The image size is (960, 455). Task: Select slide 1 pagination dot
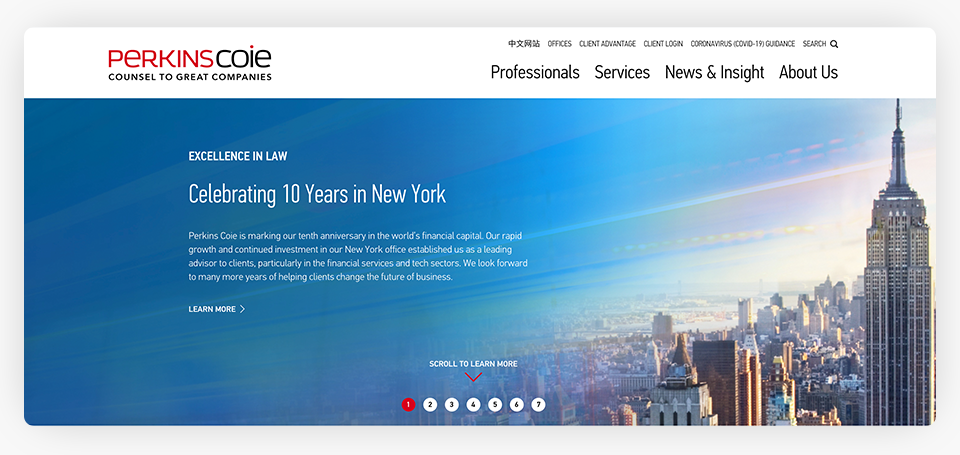(408, 404)
